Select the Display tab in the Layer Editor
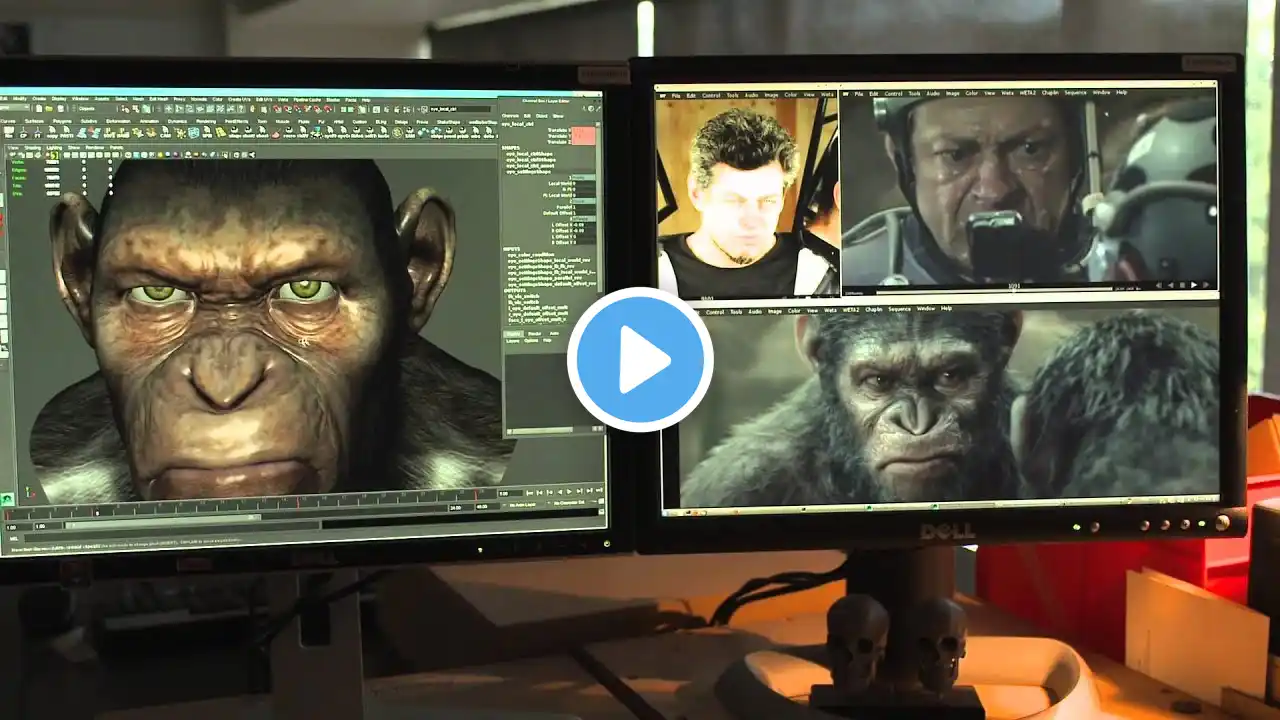The height and width of the screenshot is (720, 1280). coord(512,333)
